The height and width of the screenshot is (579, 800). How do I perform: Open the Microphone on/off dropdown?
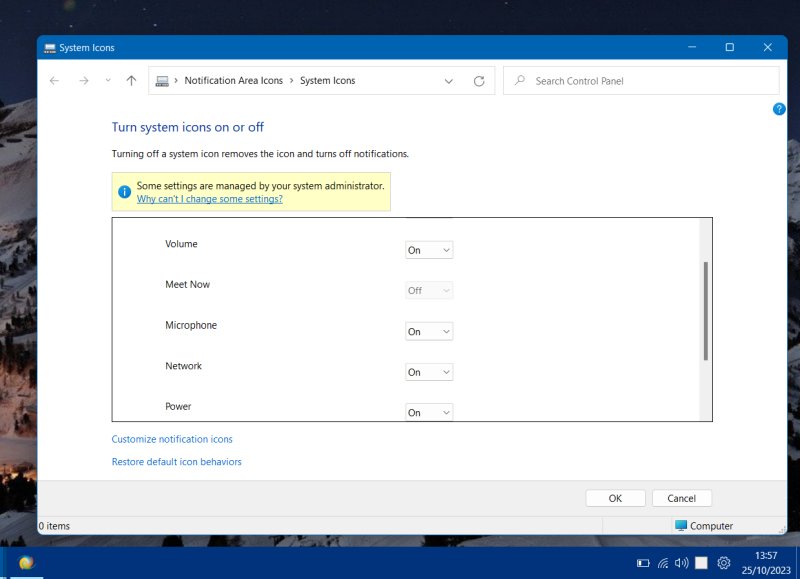(x=428, y=331)
